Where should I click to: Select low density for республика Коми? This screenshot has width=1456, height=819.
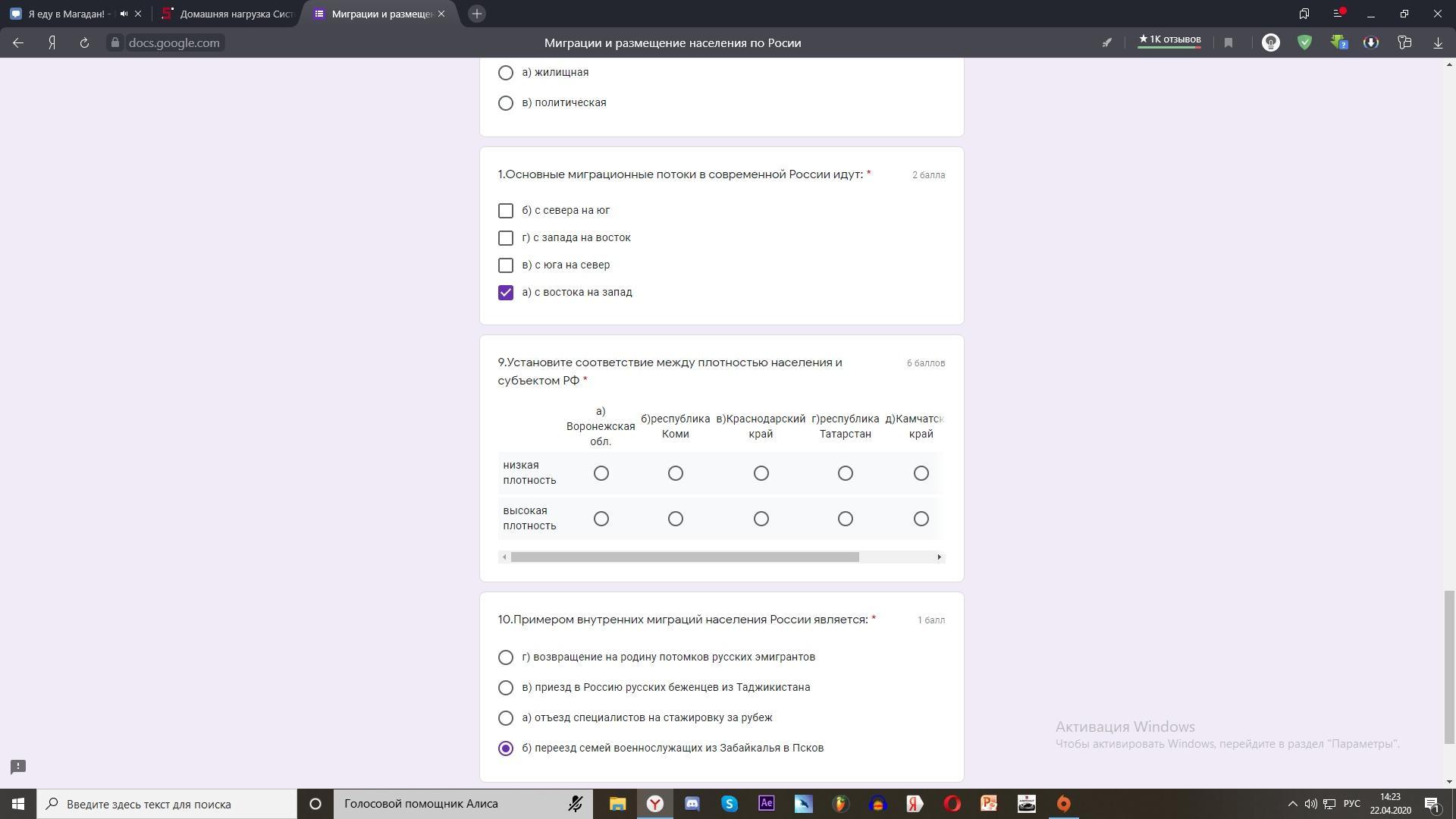(676, 473)
